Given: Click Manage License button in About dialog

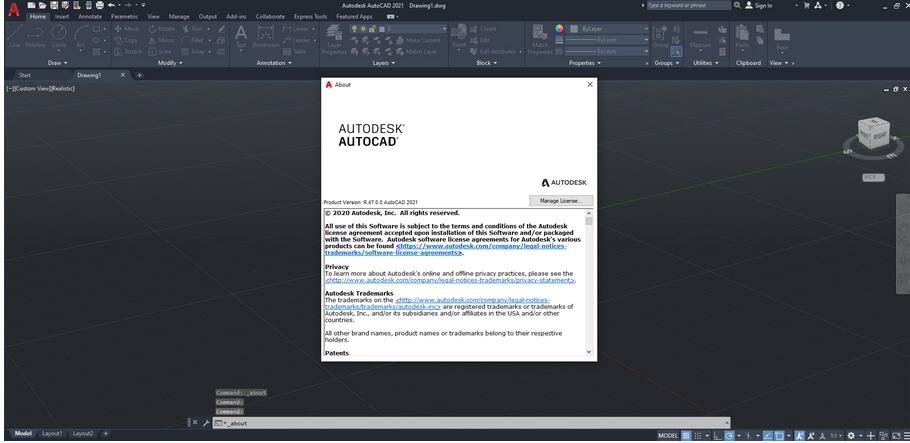Looking at the screenshot, I should tap(561, 201).
